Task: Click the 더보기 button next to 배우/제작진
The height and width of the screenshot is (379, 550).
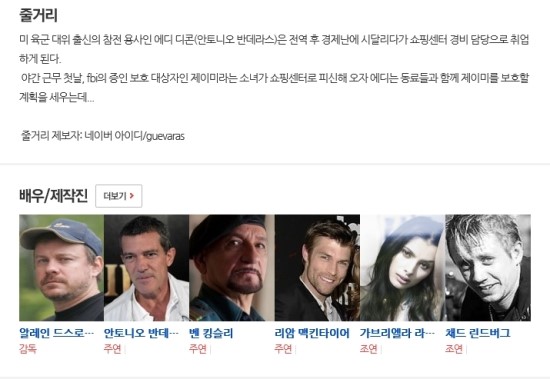Action: click(x=119, y=196)
